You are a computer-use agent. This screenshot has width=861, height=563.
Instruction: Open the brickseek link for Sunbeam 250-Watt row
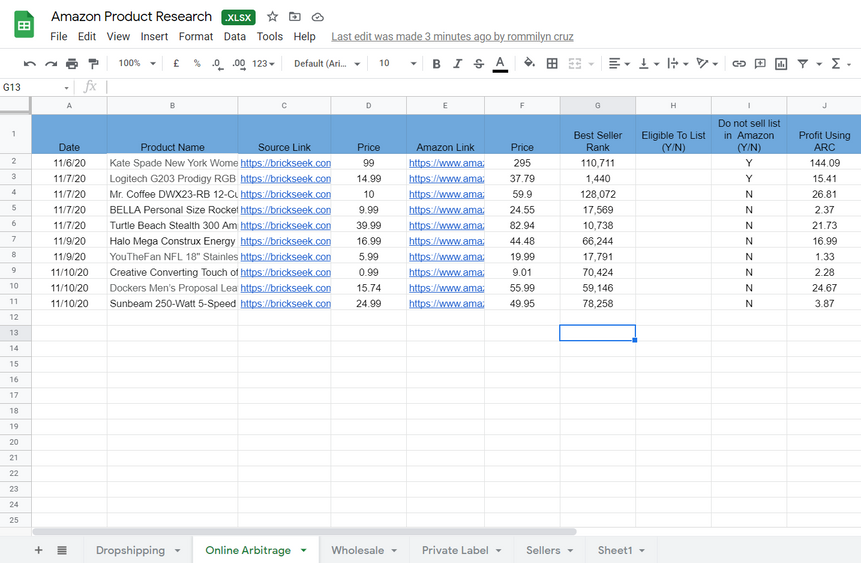pos(286,304)
